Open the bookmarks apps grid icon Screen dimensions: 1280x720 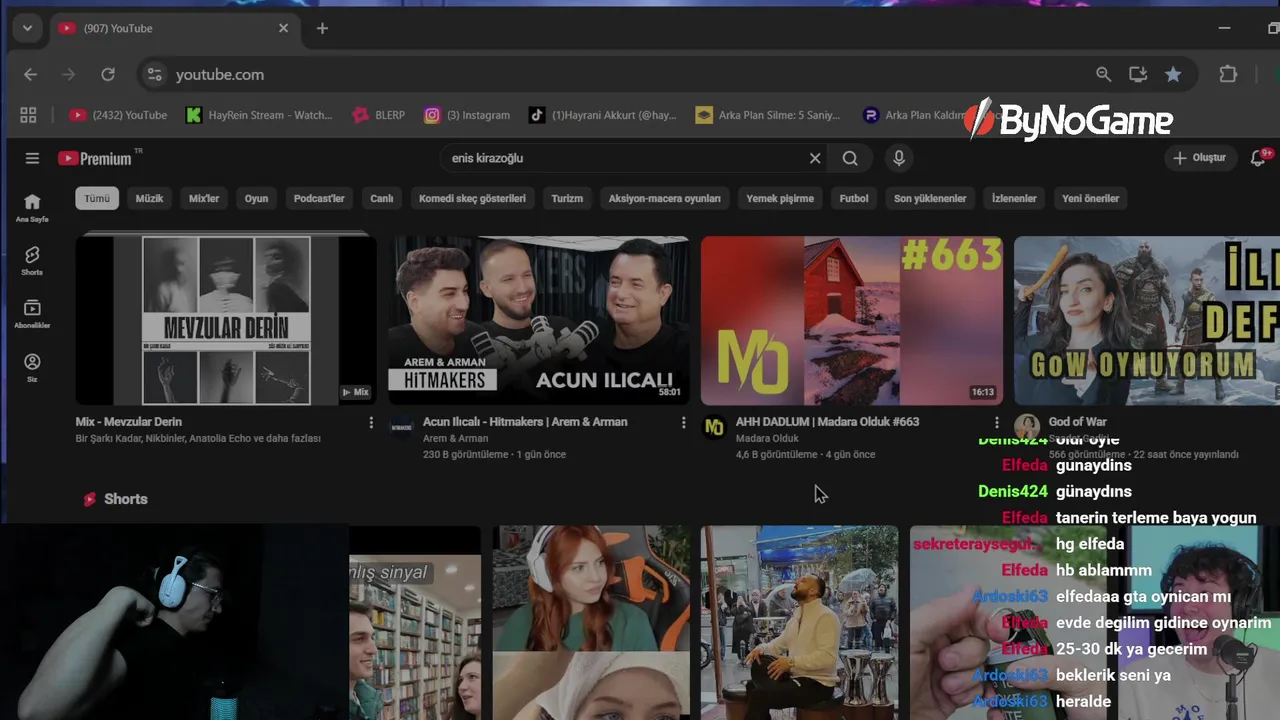coord(28,115)
